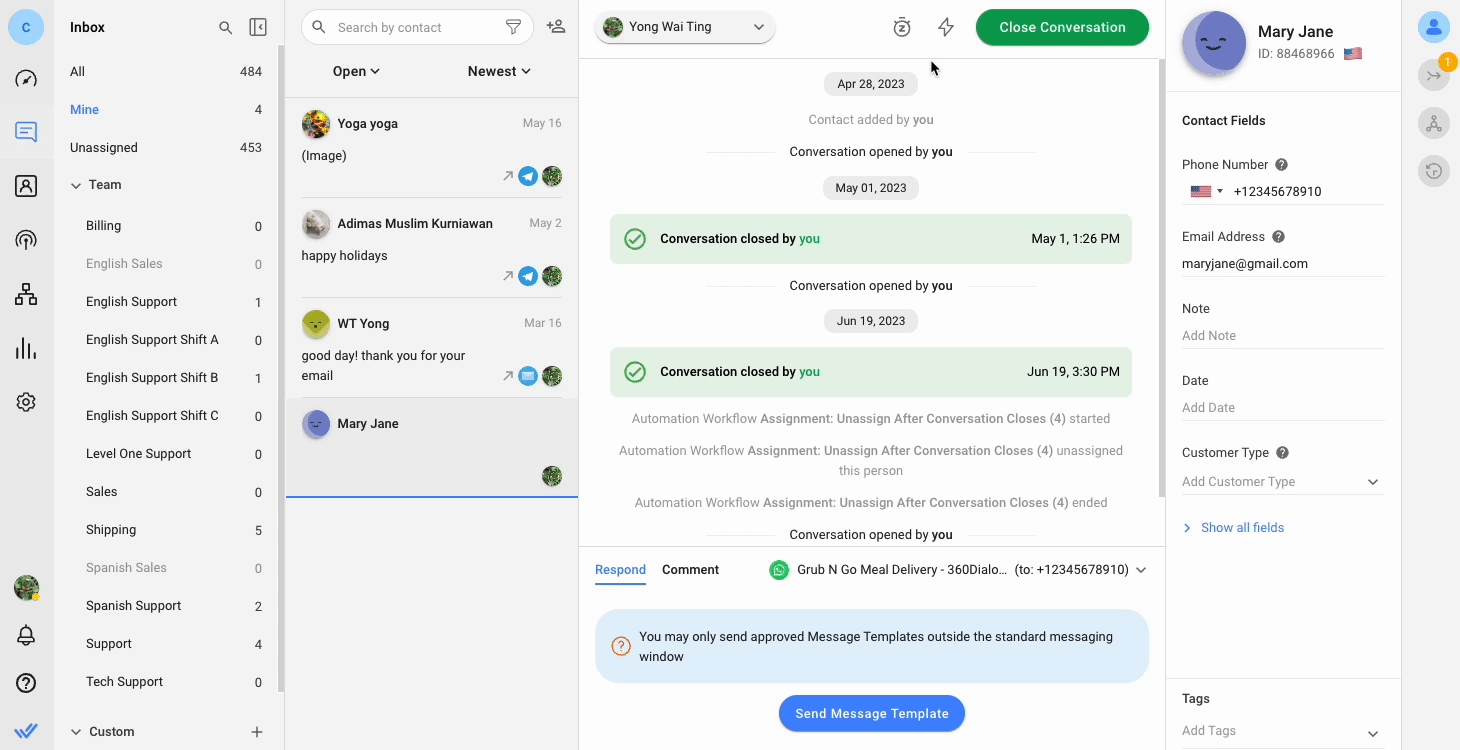1460x750 pixels.
Task: Add a custom inbox with plus icon
Action: [x=257, y=732]
